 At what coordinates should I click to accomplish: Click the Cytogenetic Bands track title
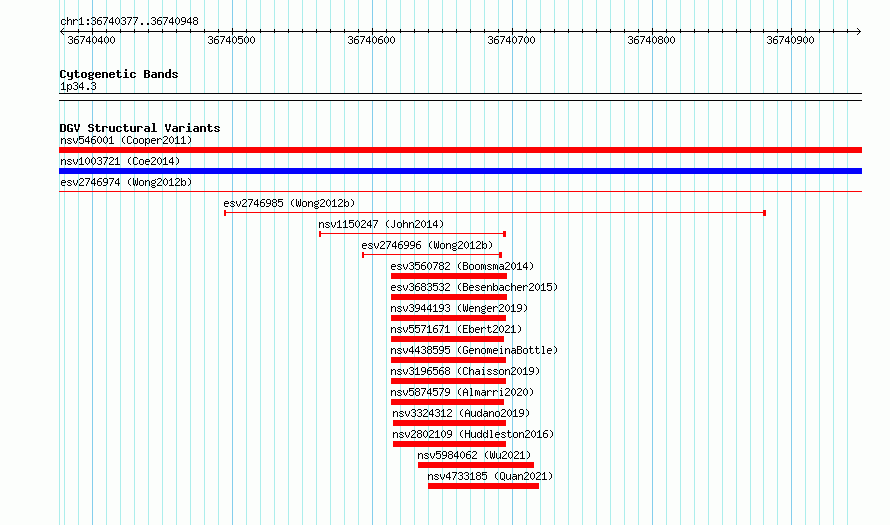tap(119, 74)
